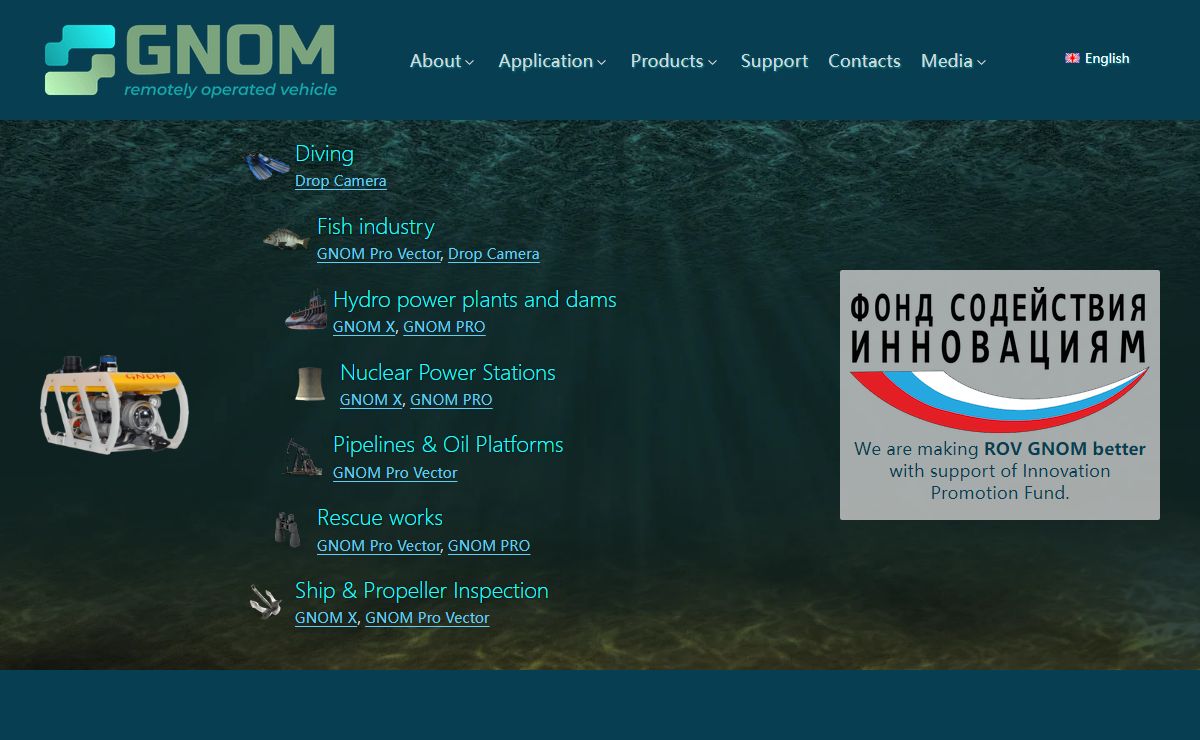1200x740 pixels.
Task: Click the fish icon beside Fish industry
Action: coord(286,239)
